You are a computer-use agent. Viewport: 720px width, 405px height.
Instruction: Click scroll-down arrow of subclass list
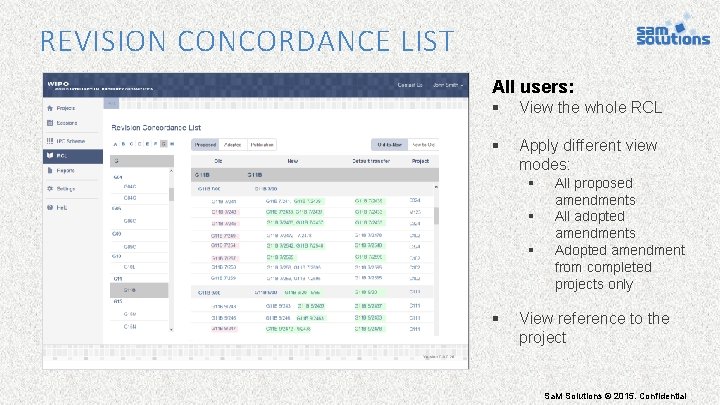(x=171, y=329)
